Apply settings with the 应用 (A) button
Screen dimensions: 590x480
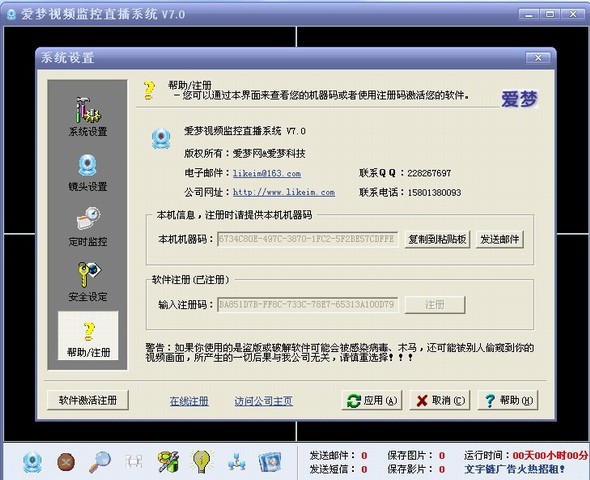(x=372, y=400)
